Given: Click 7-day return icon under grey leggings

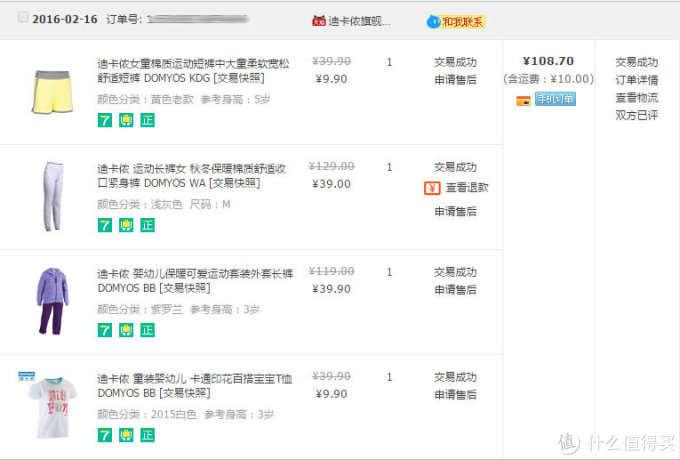Looking at the screenshot, I should tap(105, 225).
